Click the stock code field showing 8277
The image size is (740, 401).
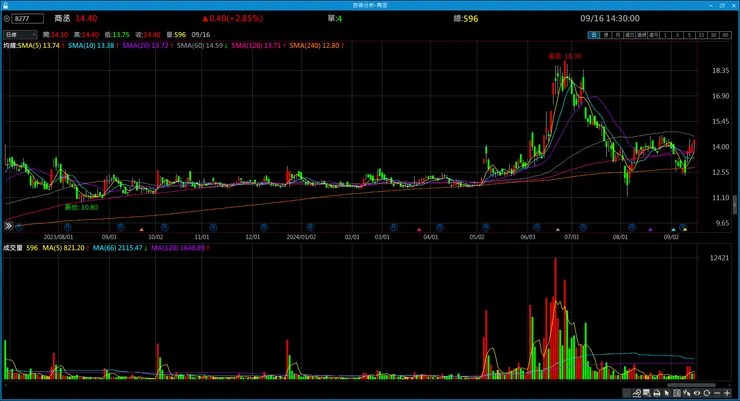(x=28, y=18)
